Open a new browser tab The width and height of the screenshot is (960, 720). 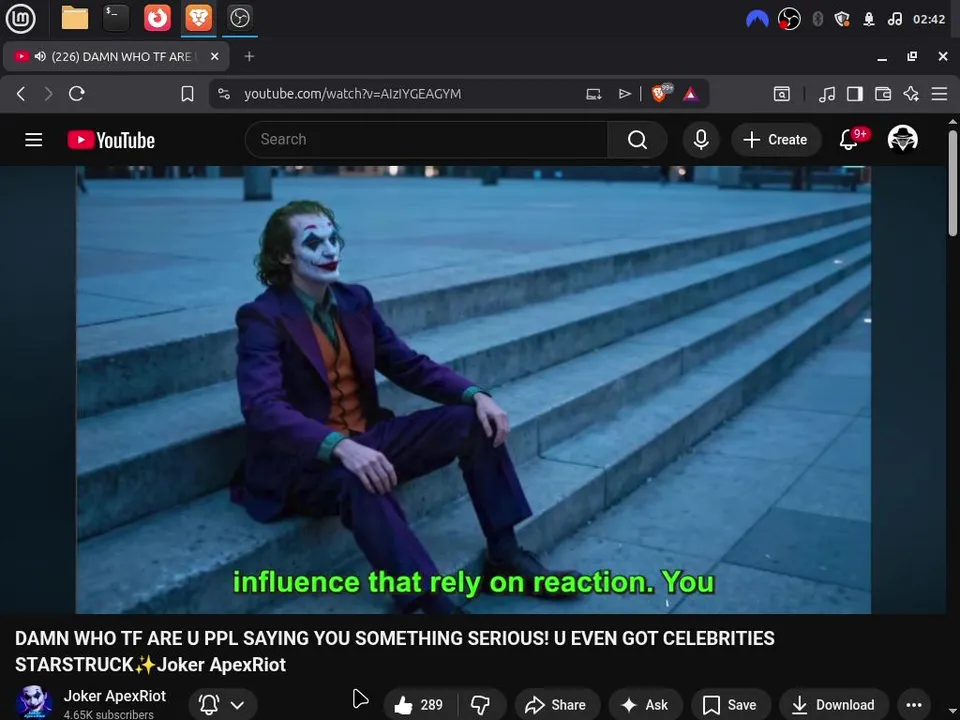(249, 56)
